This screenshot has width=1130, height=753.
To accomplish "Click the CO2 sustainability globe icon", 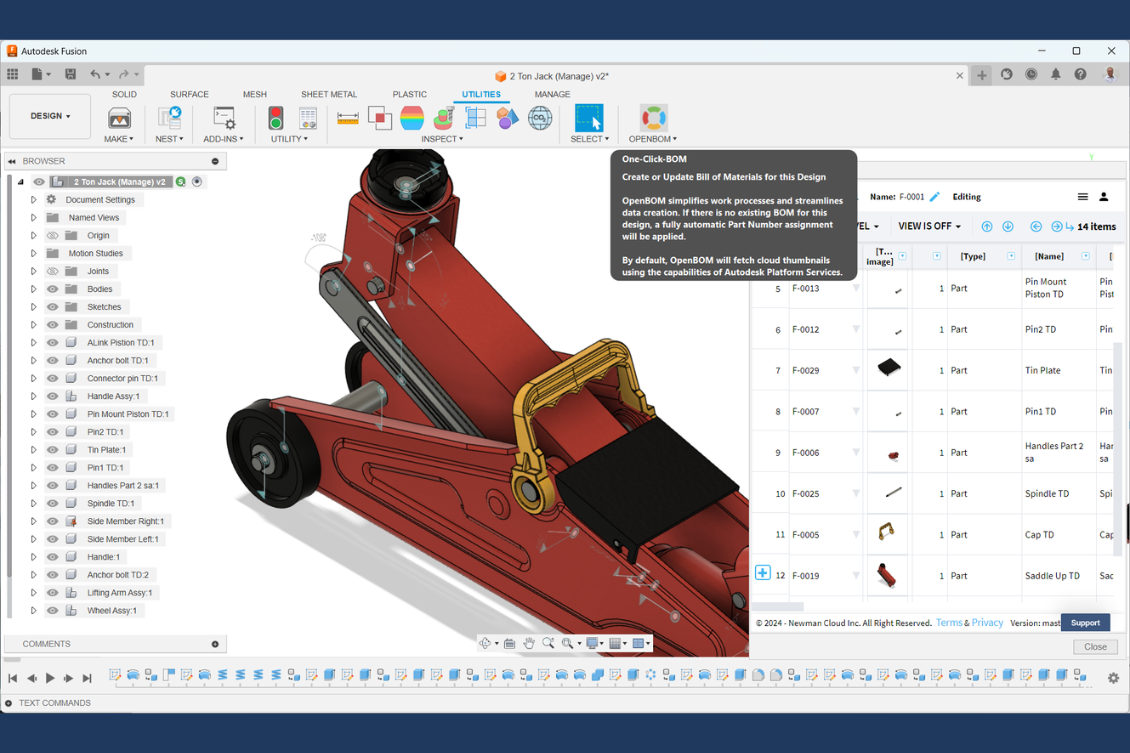I will coord(540,118).
